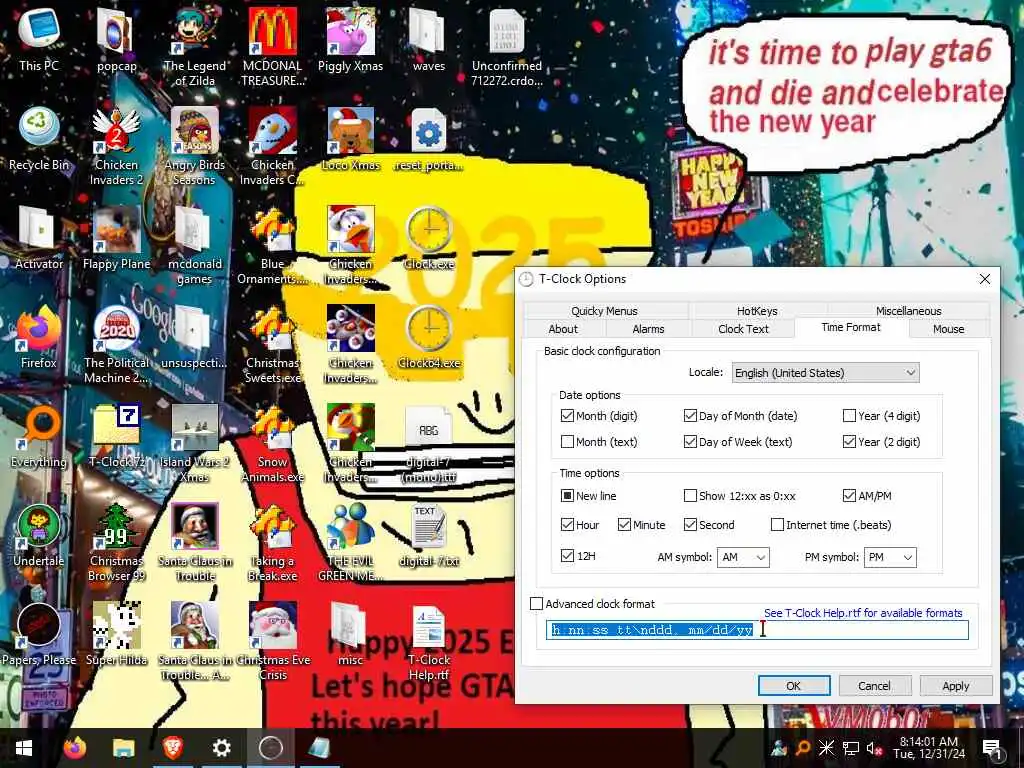Switch to the Miscellaneous tab

tap(908, 311)
